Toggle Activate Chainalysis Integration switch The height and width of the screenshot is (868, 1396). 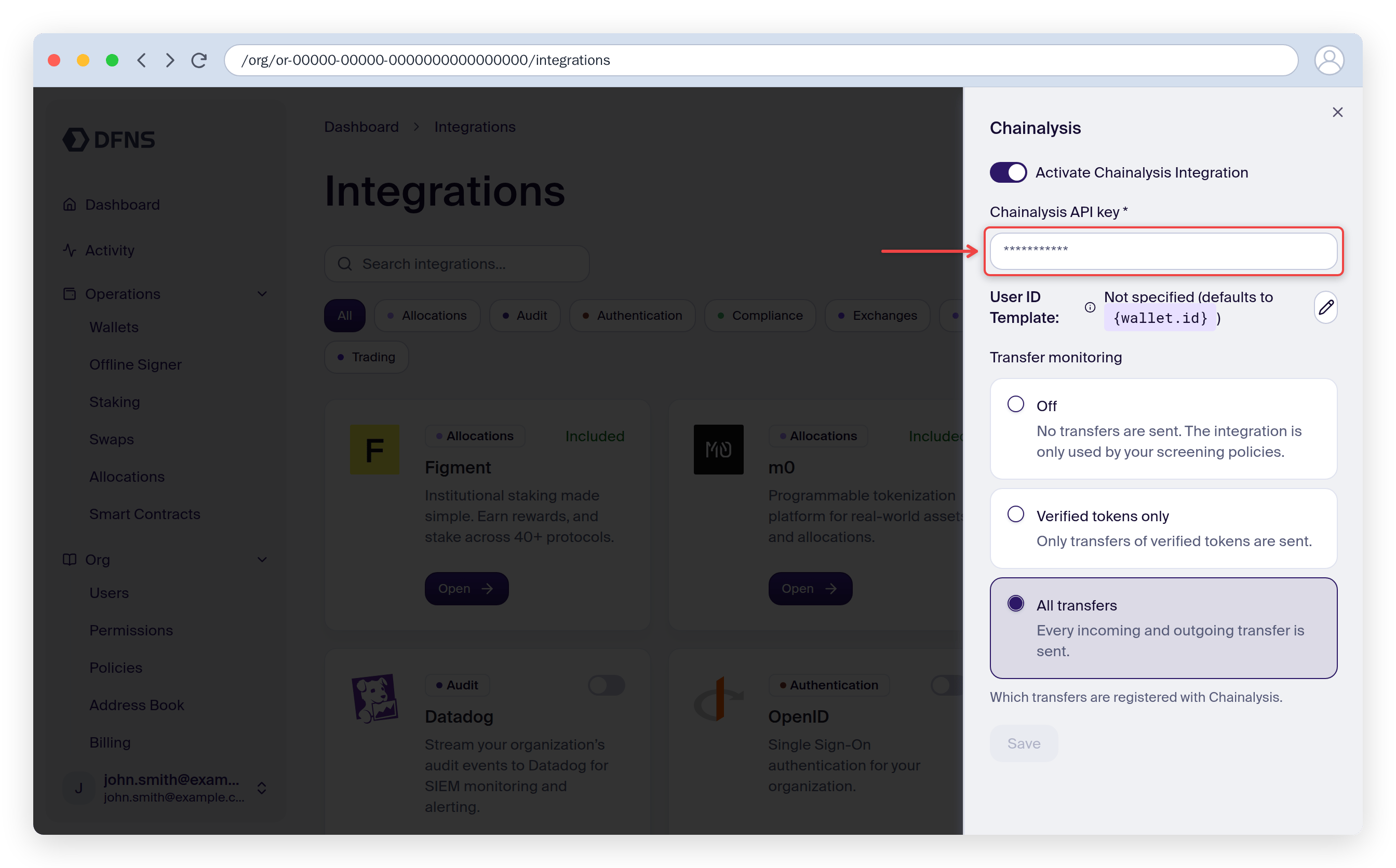click(1008, 172)
